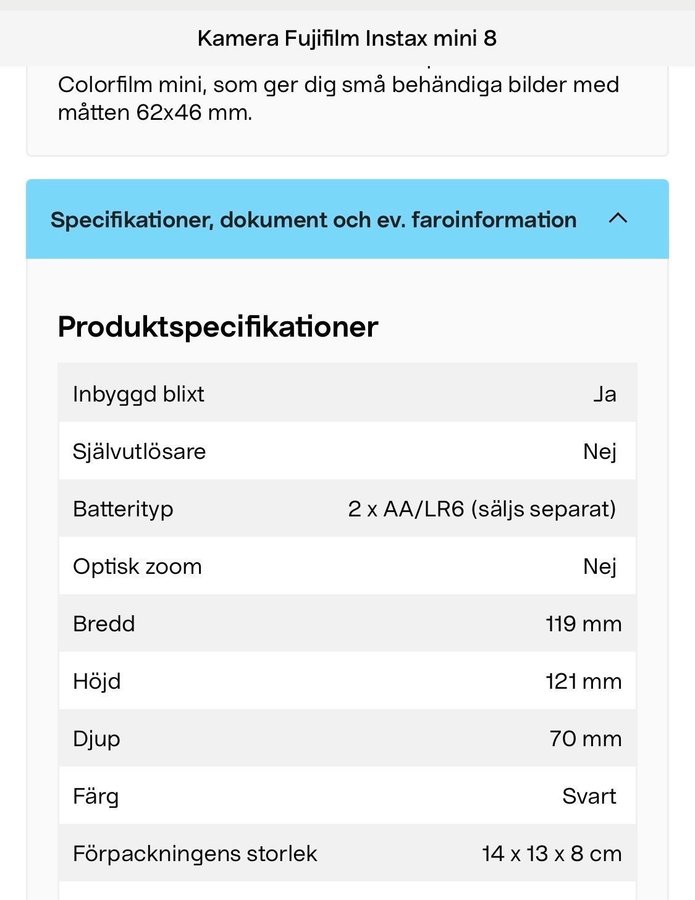Tap the Kamera Fujifilm Instax mini 8 title
This screenshot has height=900, width=695.
[347, 38]
